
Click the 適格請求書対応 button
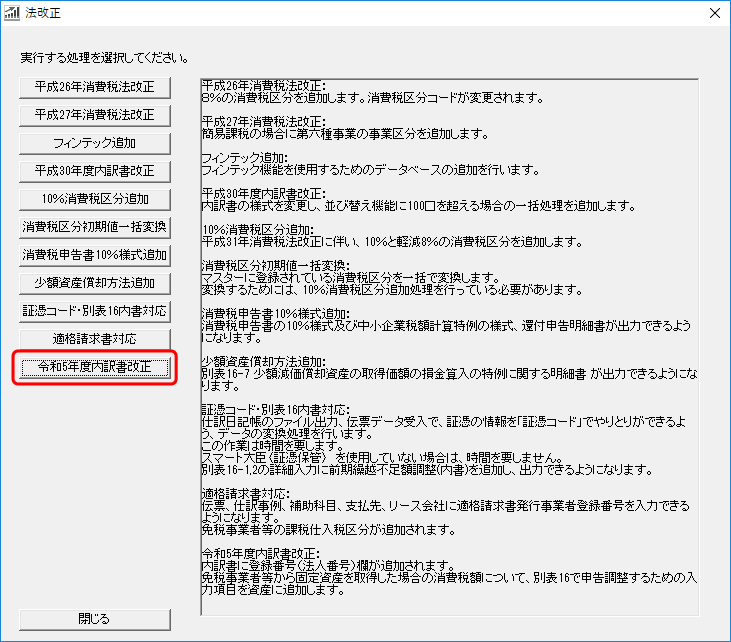[x=94, y=339]
